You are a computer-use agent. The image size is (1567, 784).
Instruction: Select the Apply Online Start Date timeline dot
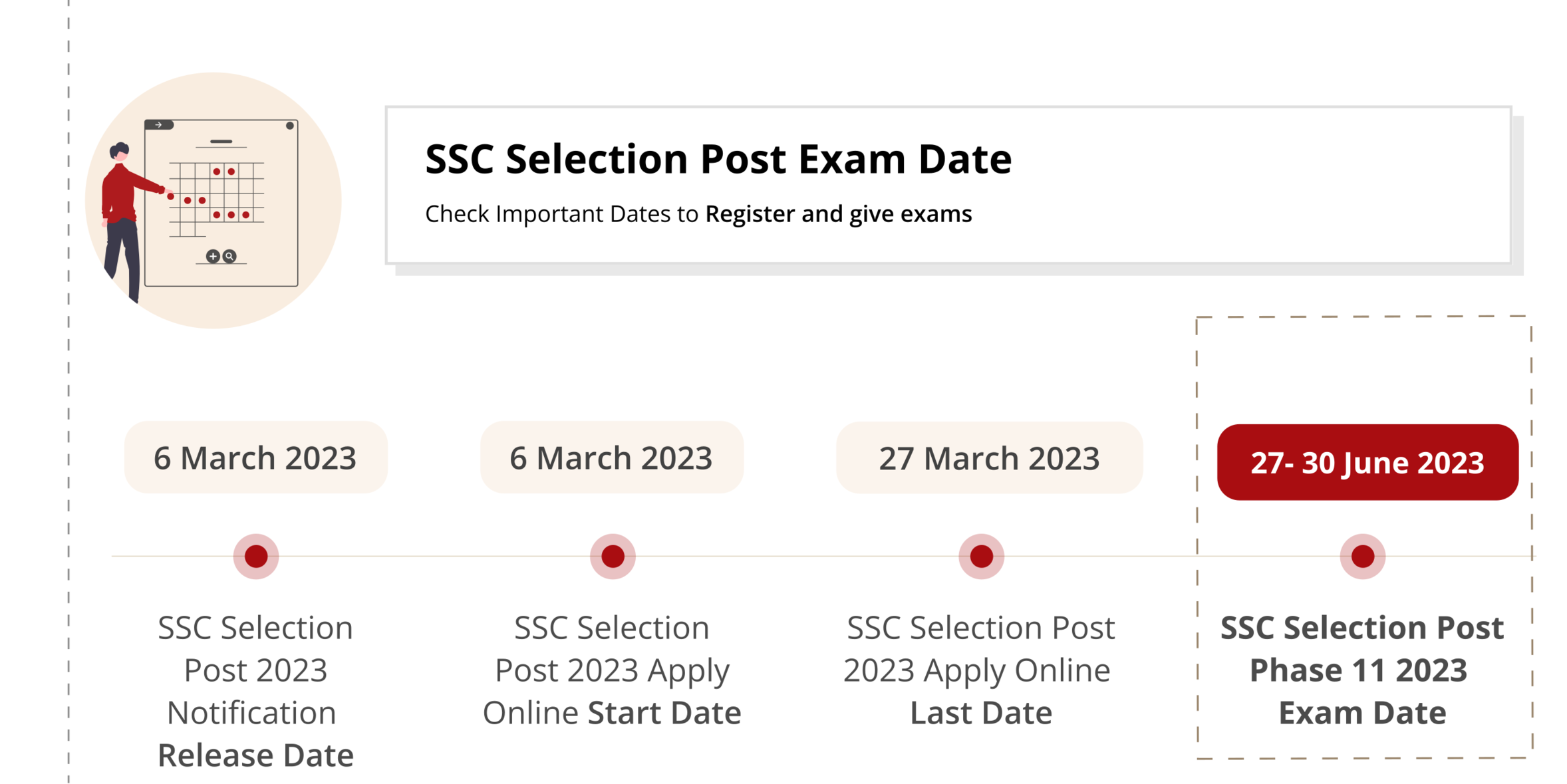[x=613, y=557]
